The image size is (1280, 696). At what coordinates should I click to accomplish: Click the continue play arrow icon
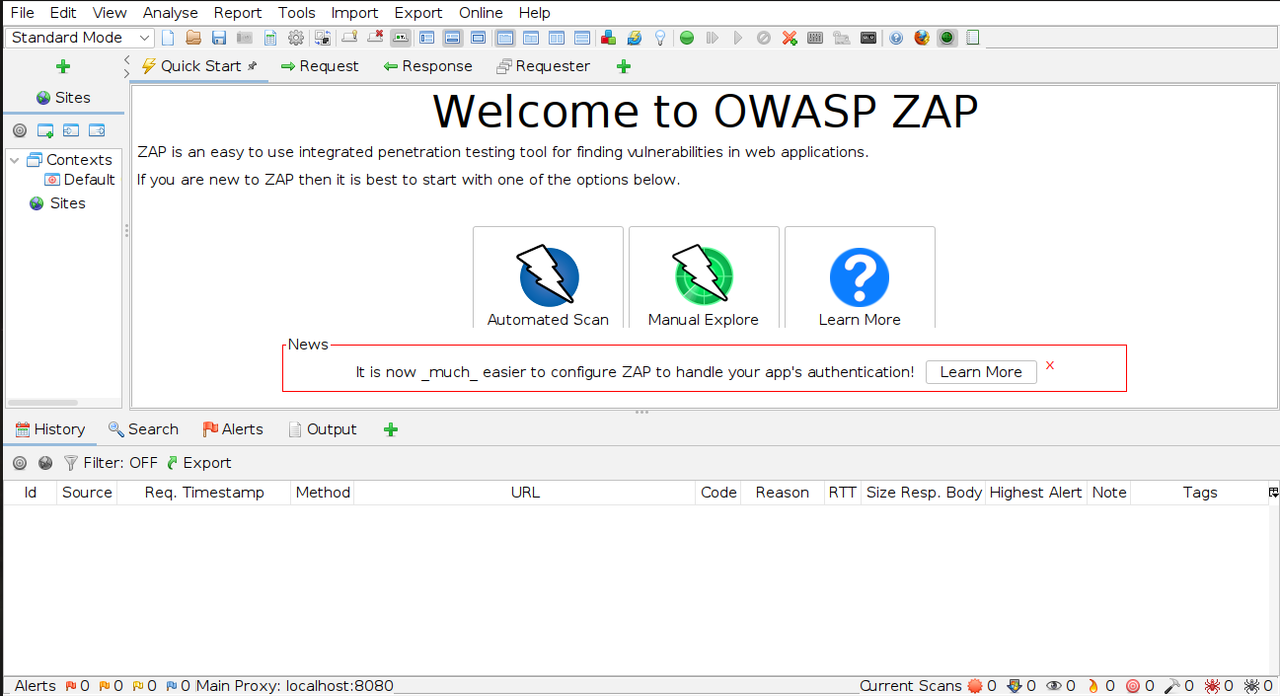[x=738, y=38]
